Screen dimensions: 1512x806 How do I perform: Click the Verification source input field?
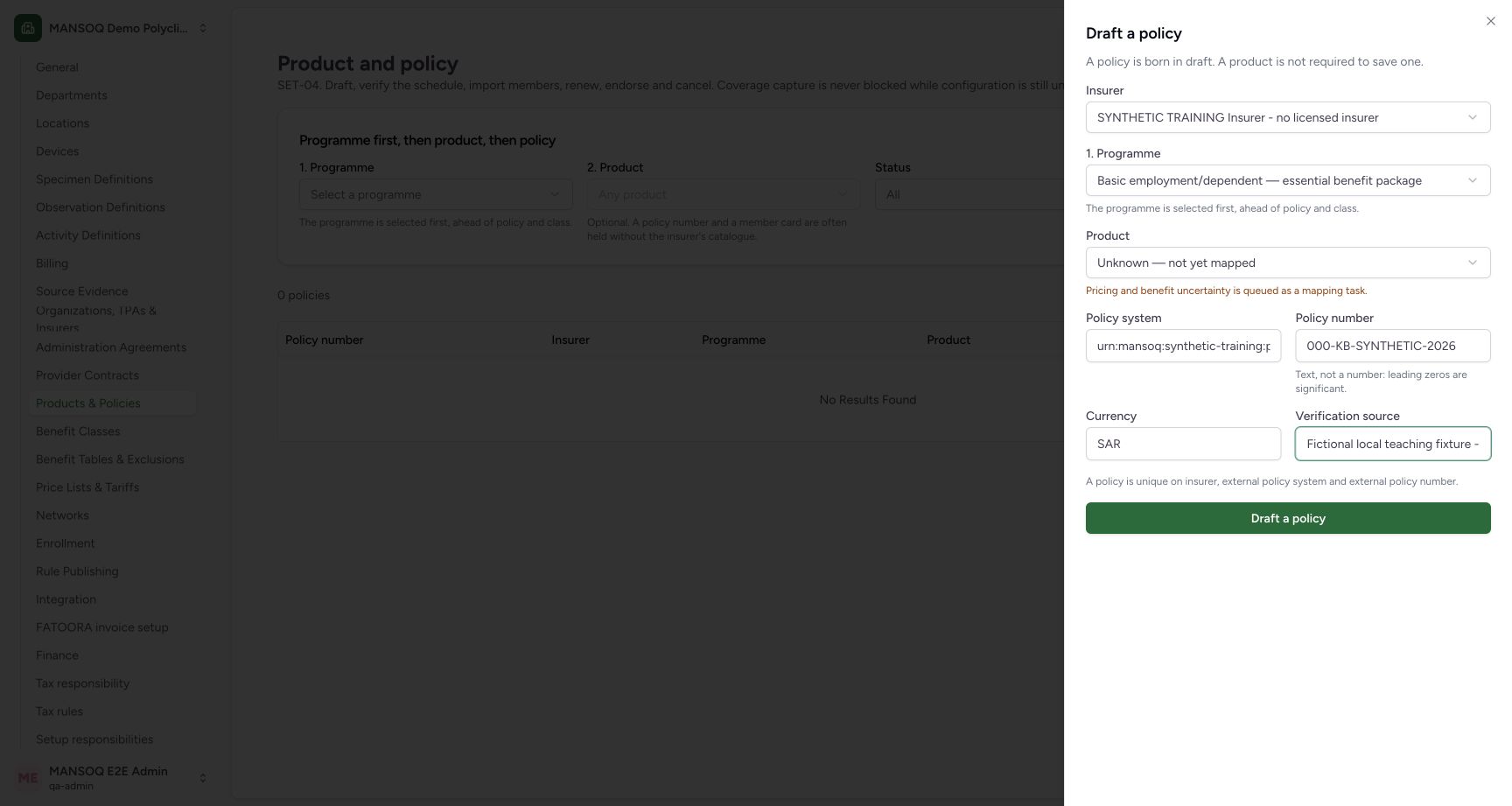click(x=1392, y=444)
